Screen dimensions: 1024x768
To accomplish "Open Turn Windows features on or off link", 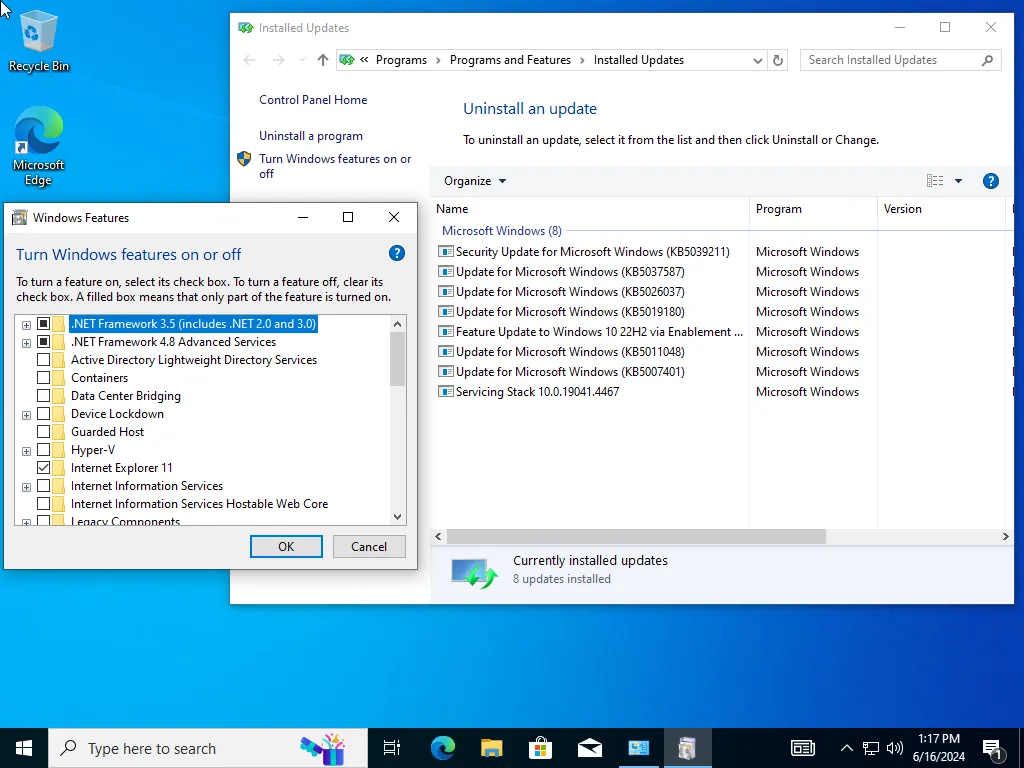I will pyautogui.click(x=335, y=166).
